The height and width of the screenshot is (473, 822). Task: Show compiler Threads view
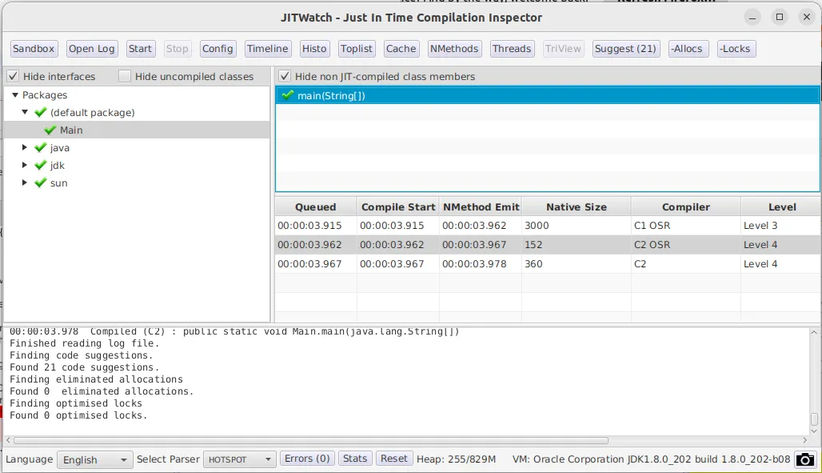coord(512,49)
